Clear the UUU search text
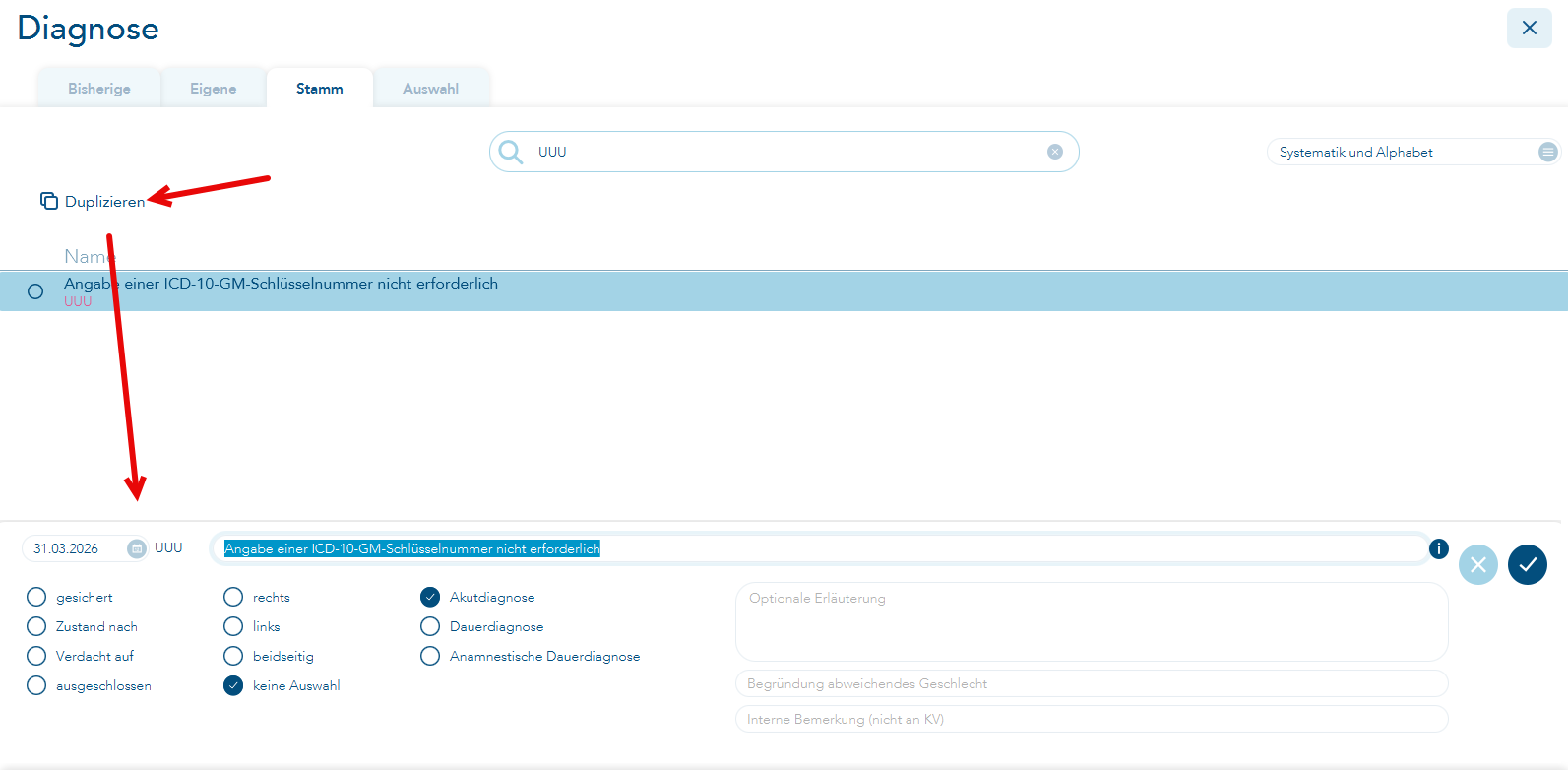 click(1054, 152)
